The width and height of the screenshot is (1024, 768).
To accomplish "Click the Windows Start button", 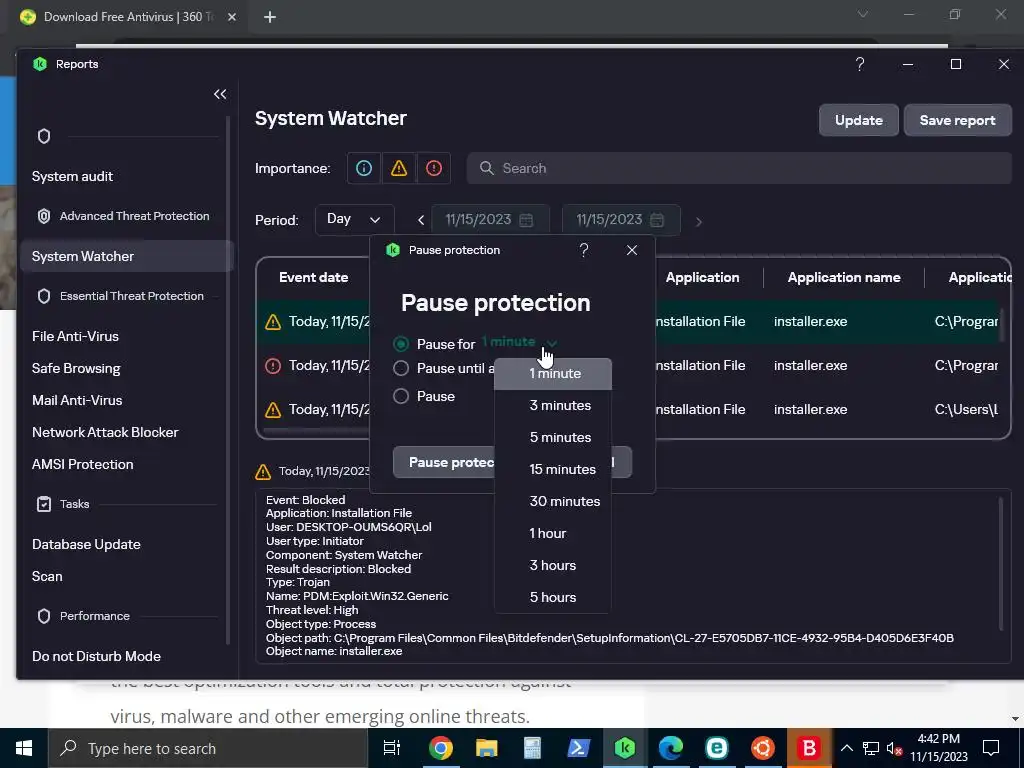I will tap(24, 748).
